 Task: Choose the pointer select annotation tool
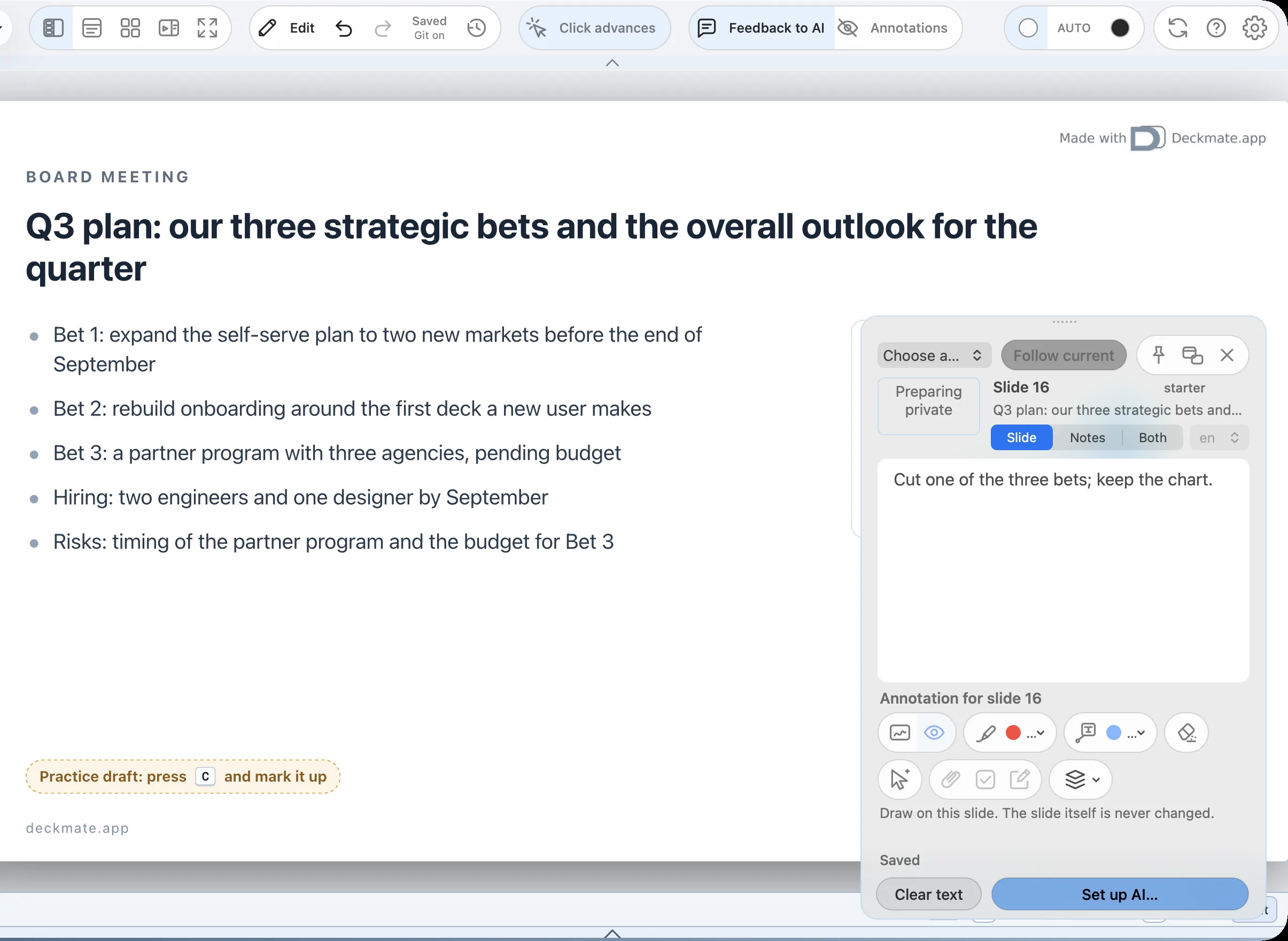pos(899,779)
